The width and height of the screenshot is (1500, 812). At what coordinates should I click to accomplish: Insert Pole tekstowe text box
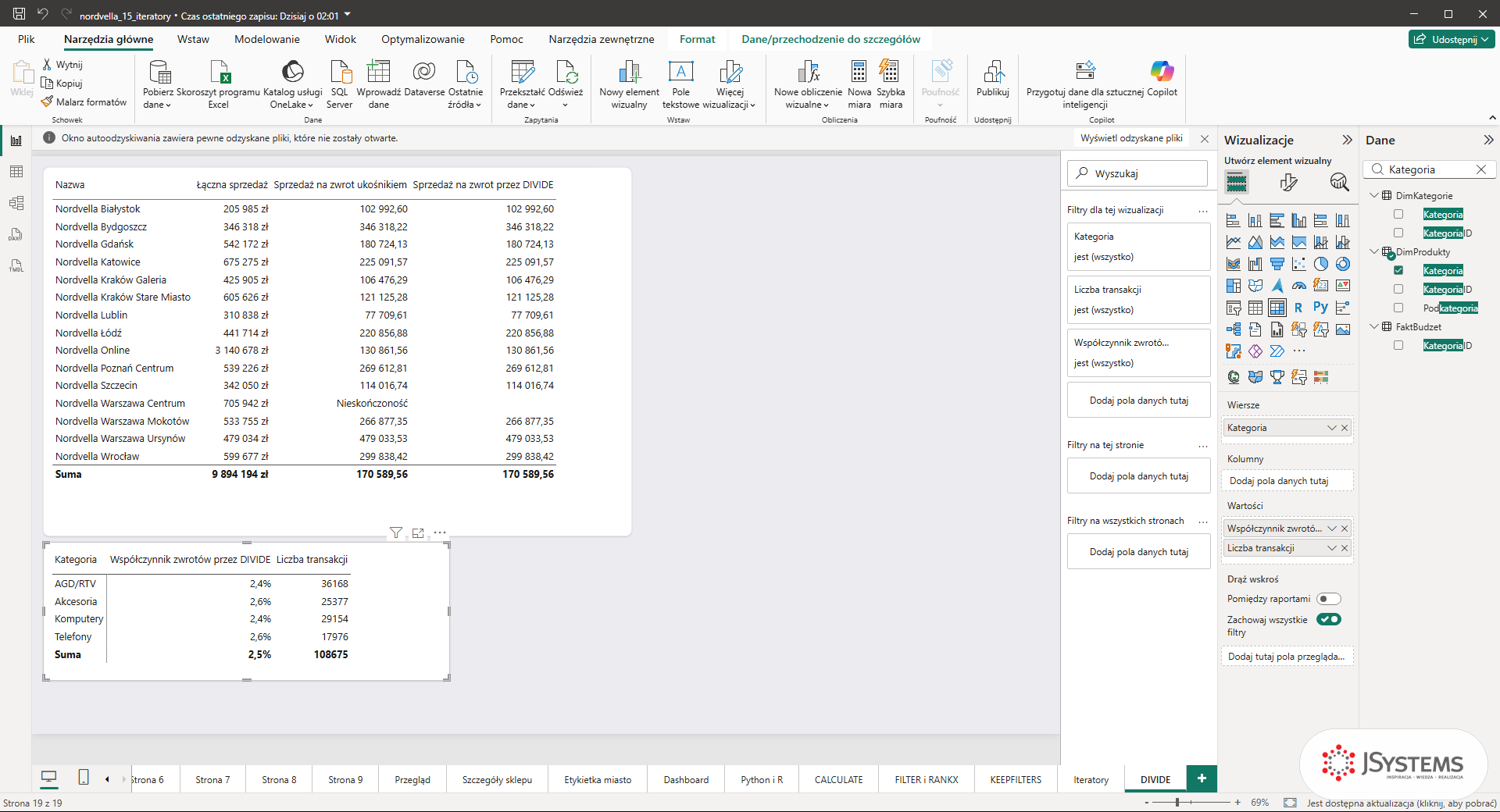point(680,84)
